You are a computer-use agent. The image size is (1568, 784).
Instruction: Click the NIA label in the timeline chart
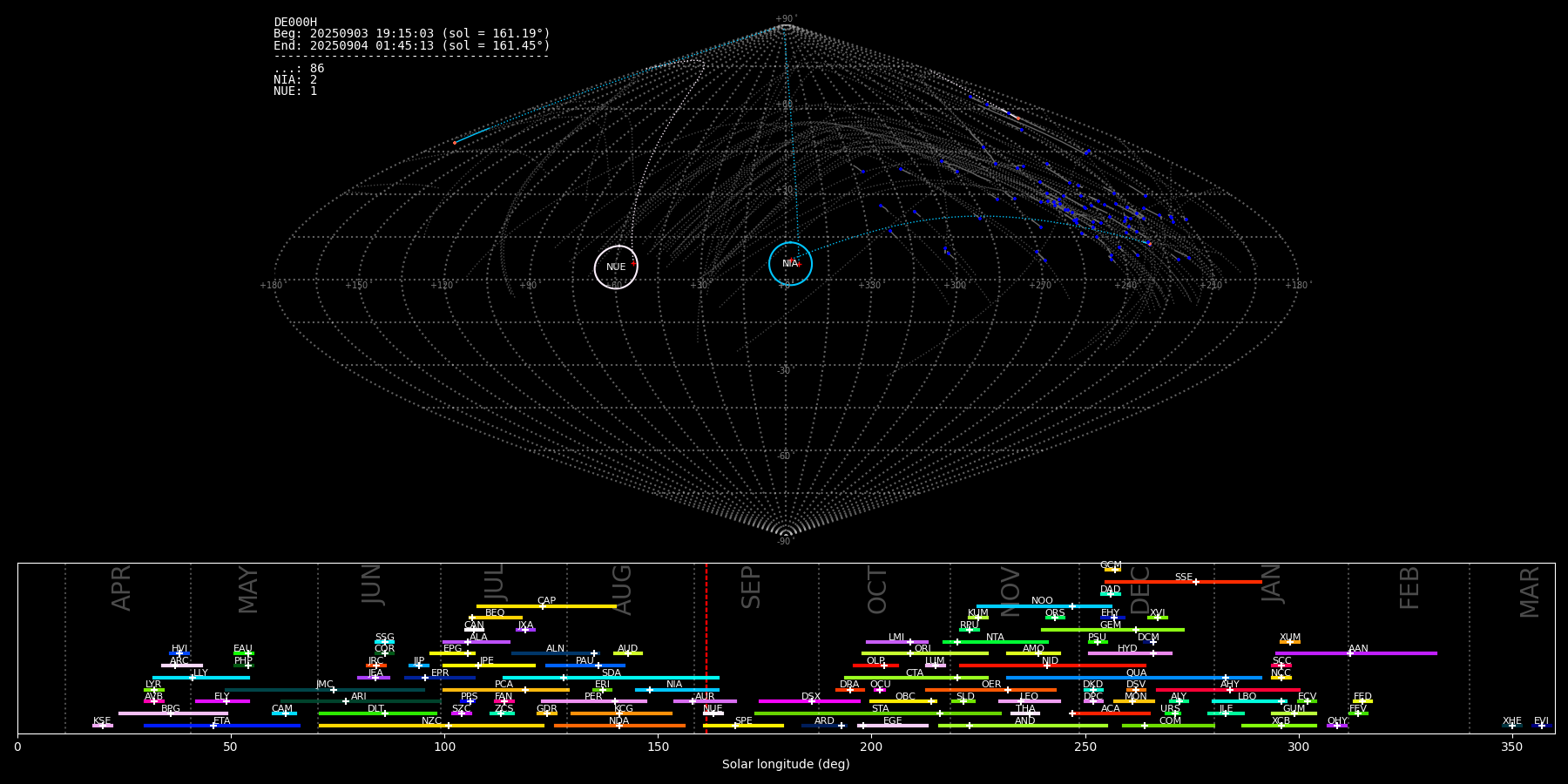(x=674, y=685)
